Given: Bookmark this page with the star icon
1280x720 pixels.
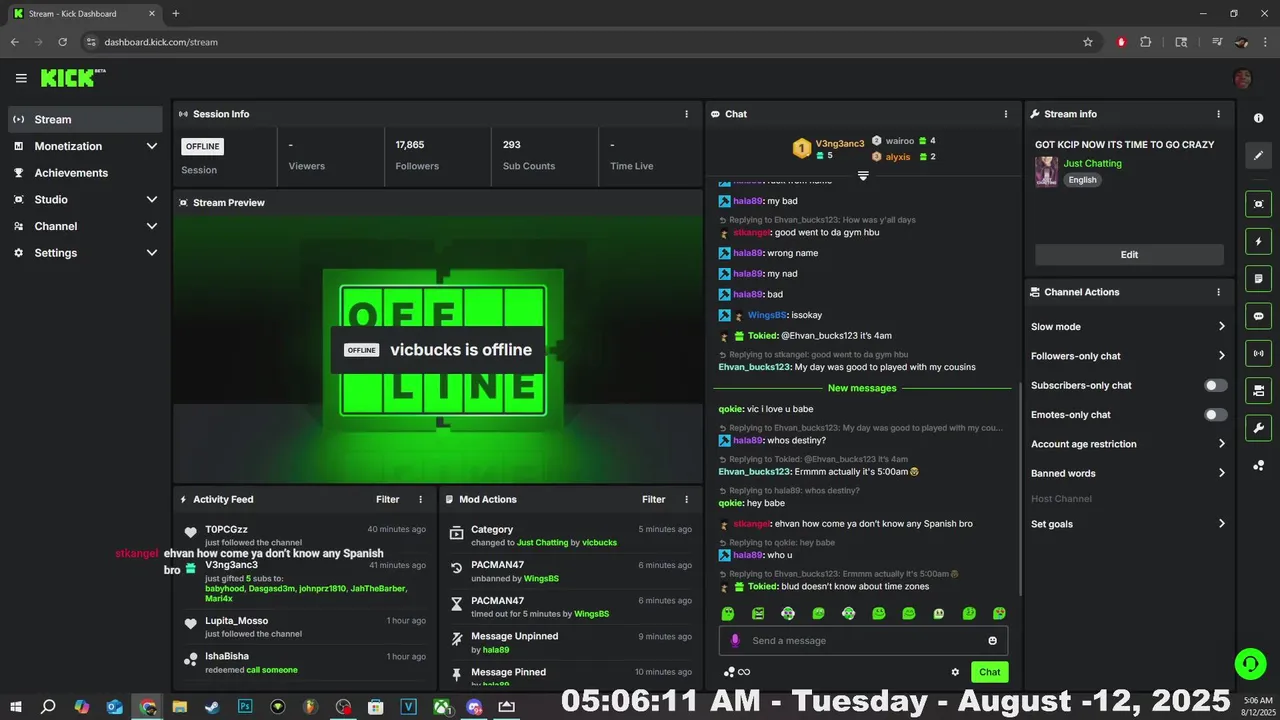Looking at the screenshot, I should 1088,42.
